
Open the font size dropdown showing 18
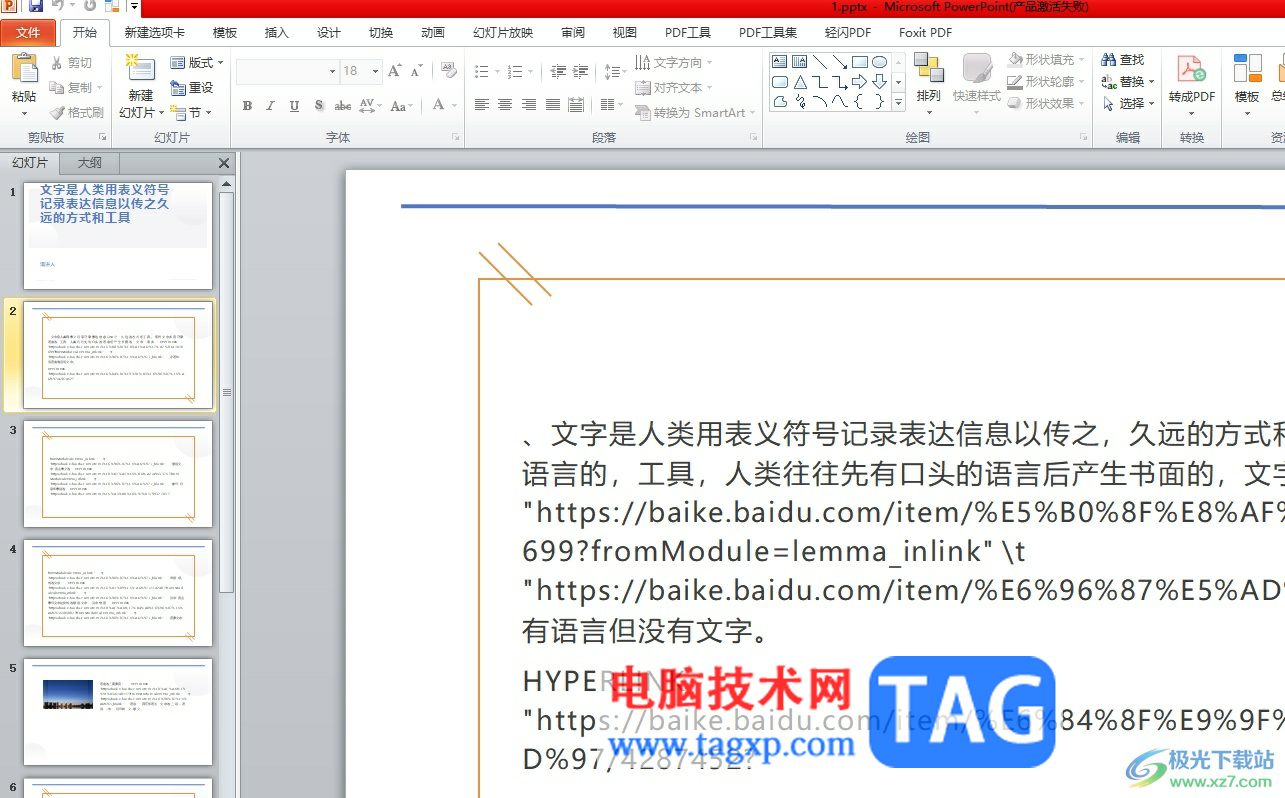click(375, 71)
